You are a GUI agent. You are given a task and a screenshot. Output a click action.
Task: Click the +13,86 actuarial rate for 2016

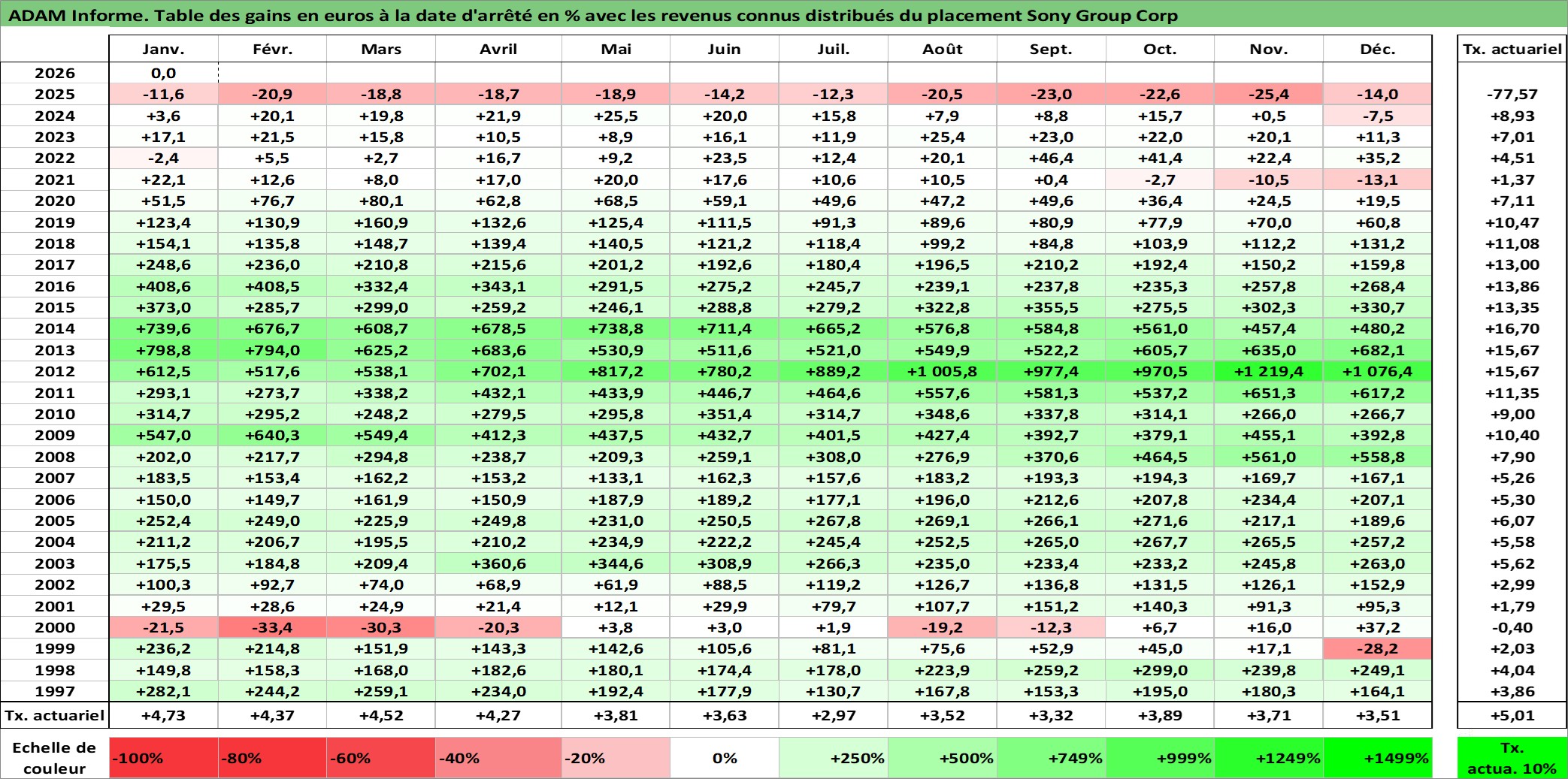1512,286
